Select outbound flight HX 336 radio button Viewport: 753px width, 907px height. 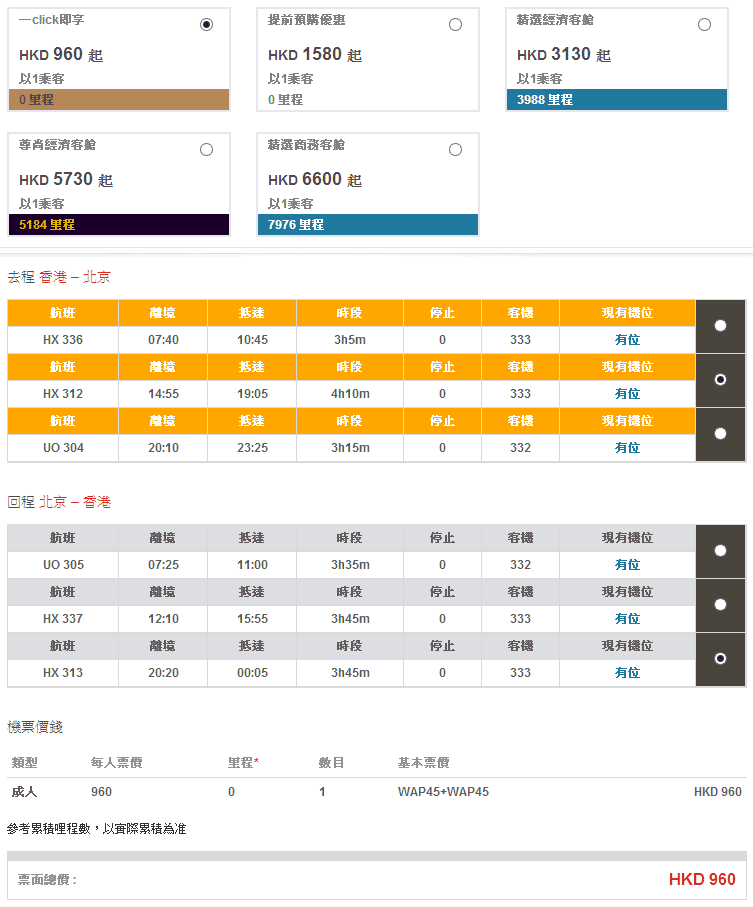tap(720, 326)
